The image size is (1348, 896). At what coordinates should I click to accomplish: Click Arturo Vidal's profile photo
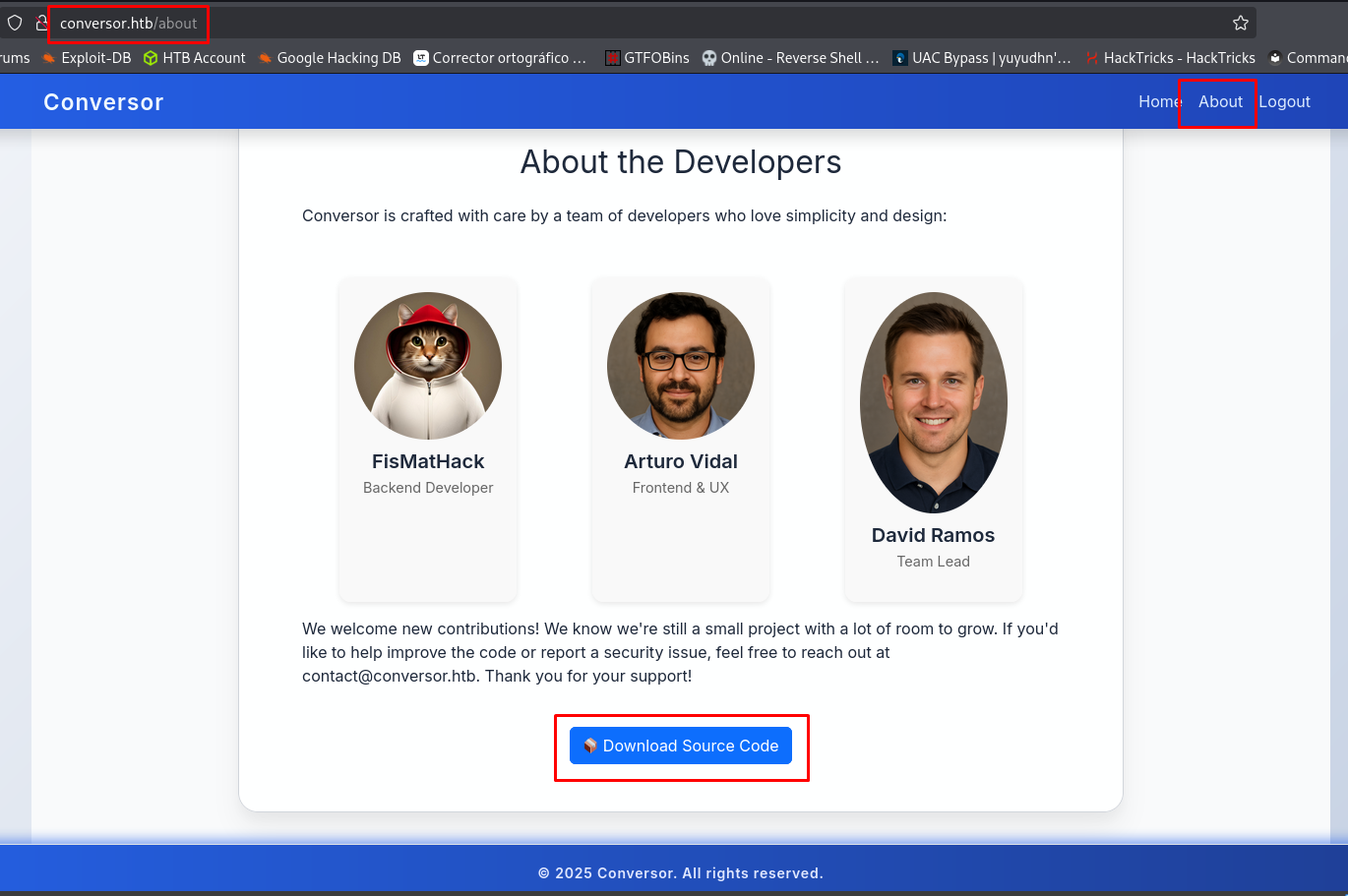click(x=681, y=366)
